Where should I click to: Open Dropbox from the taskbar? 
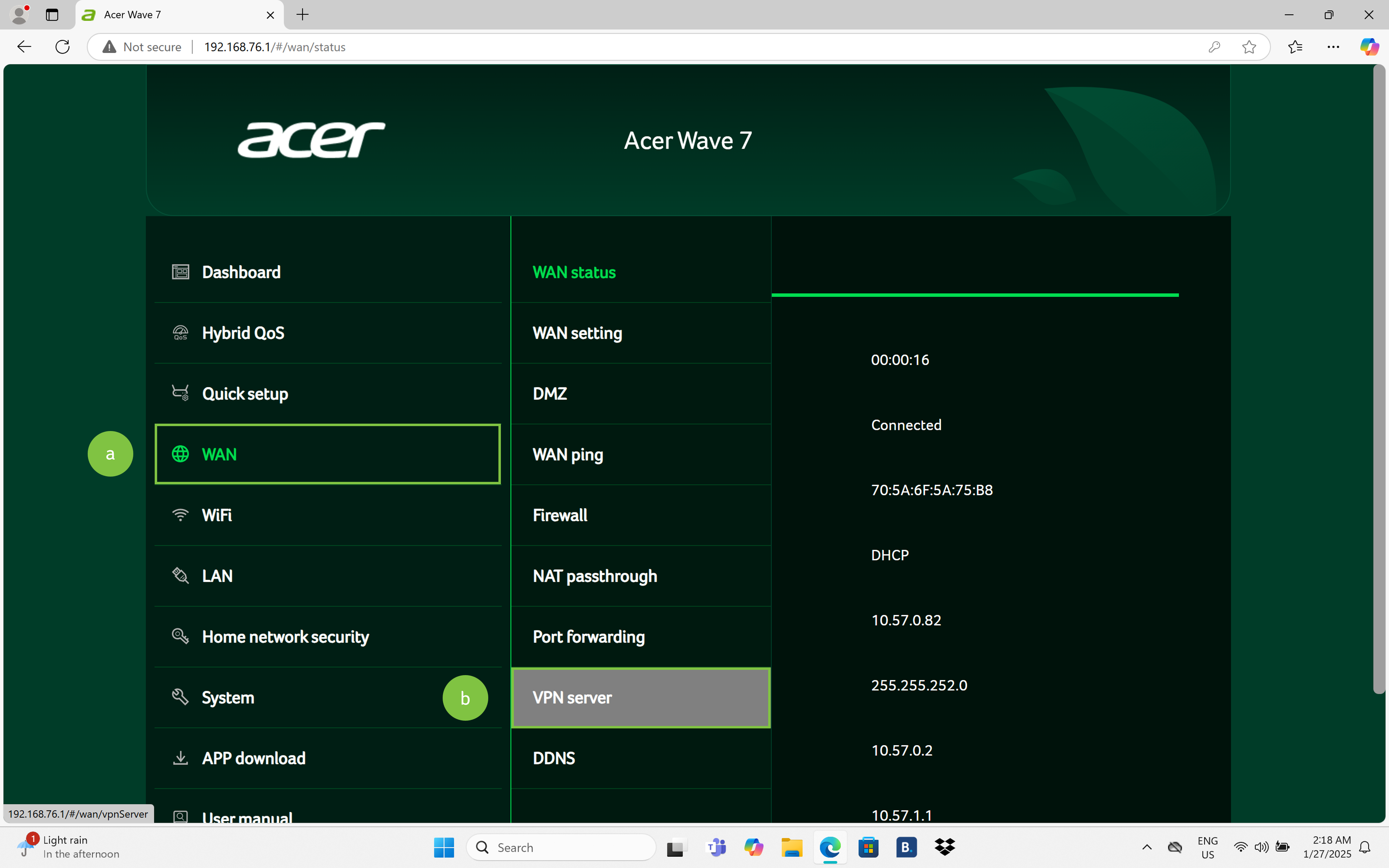pos(944,847)
